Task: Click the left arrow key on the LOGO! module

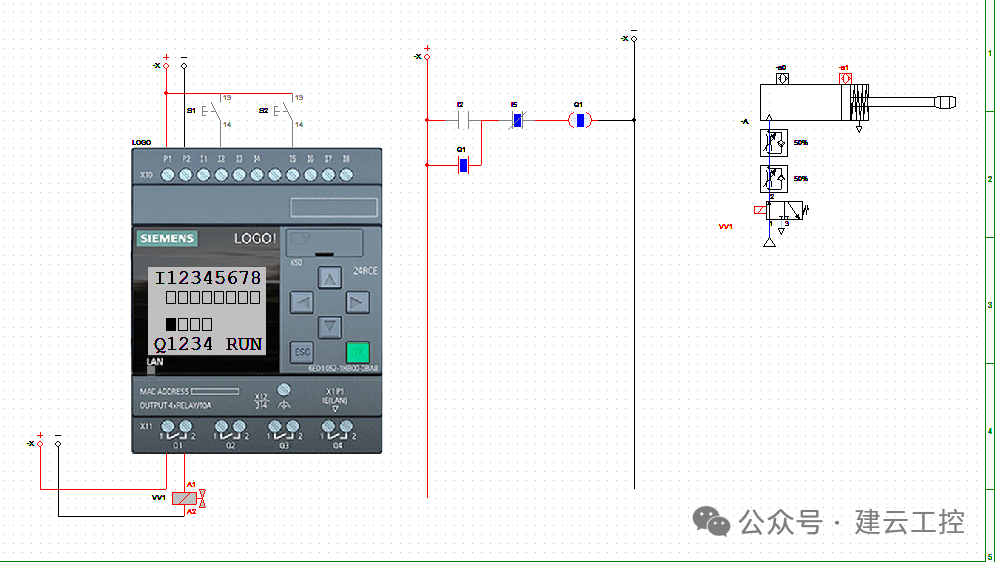Action: [302, 302]
